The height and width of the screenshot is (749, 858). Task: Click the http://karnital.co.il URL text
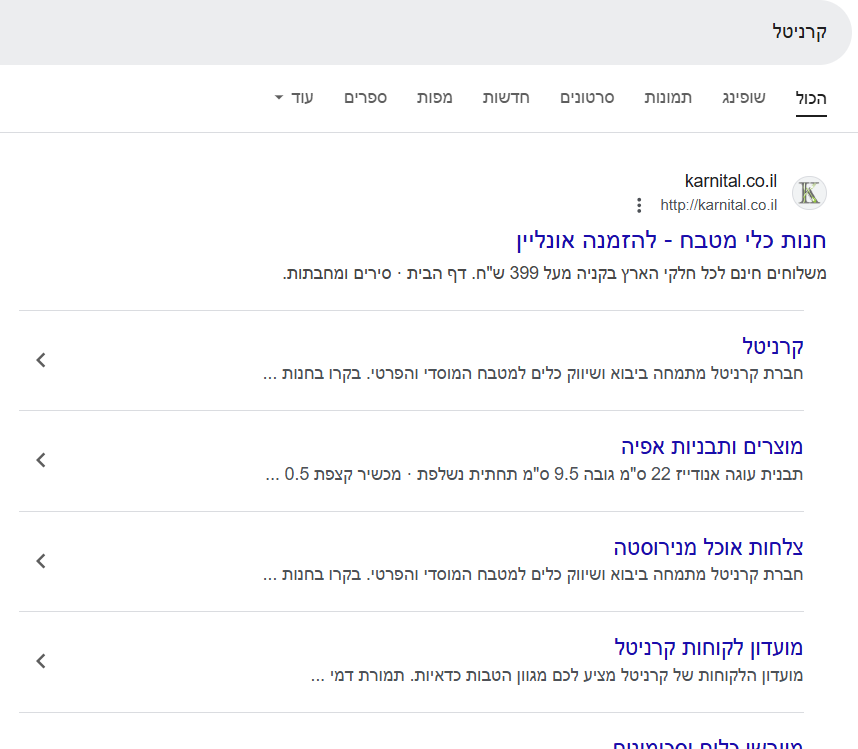(x=718, y=205)
